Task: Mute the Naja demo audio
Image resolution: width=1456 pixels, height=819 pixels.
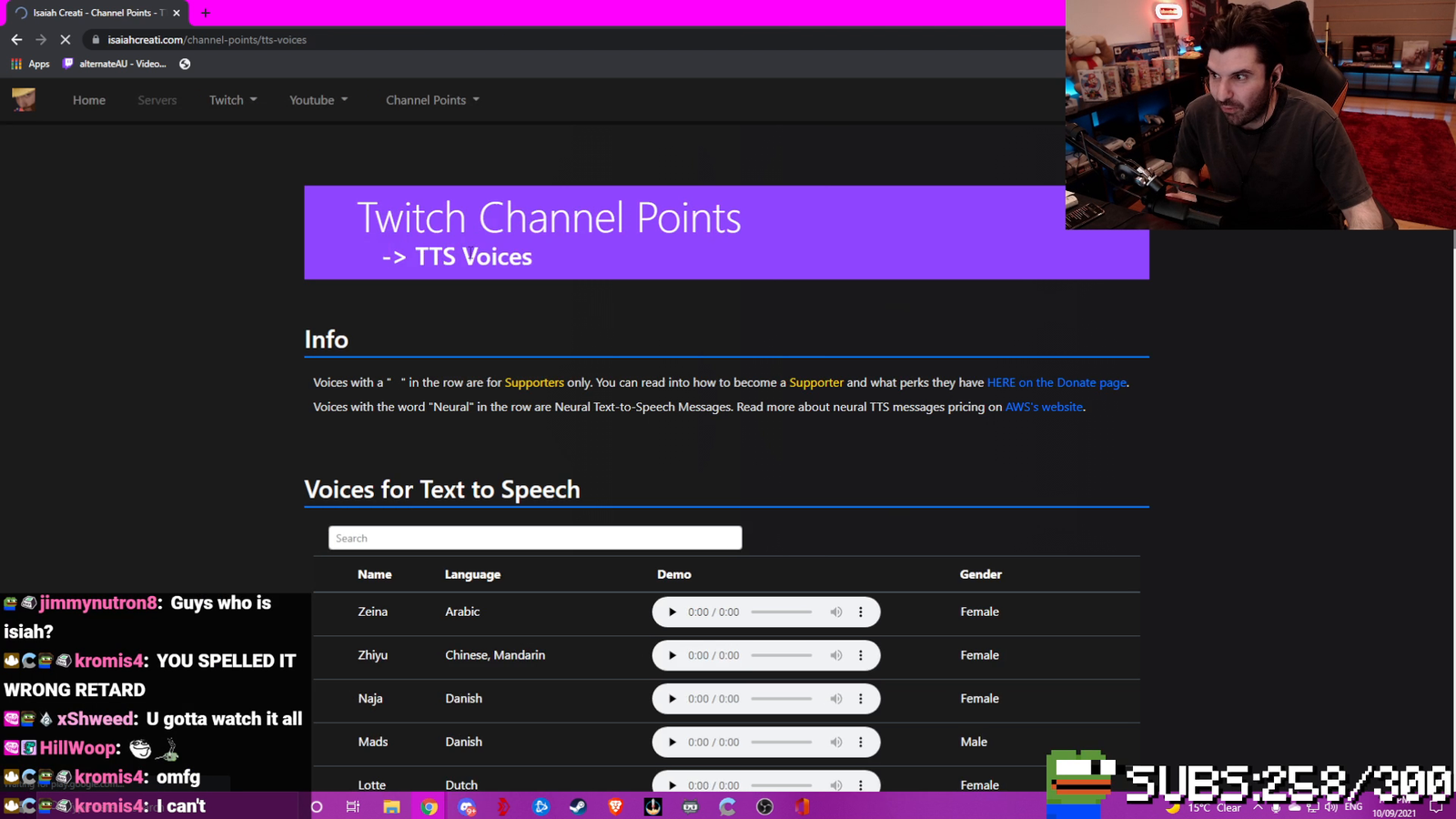Action: pyautogui.click(x=835, y=699)
